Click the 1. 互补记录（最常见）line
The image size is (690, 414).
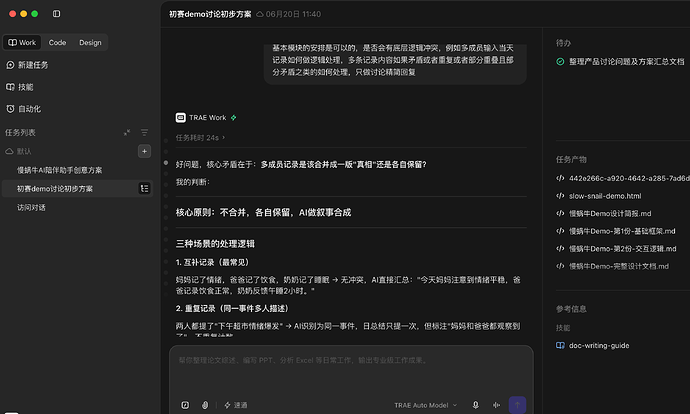(214, 262)
